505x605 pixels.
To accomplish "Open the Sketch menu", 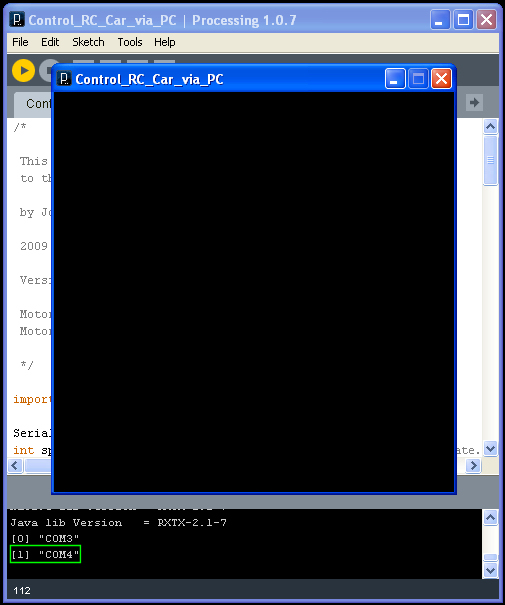I will tap(88, 42).
